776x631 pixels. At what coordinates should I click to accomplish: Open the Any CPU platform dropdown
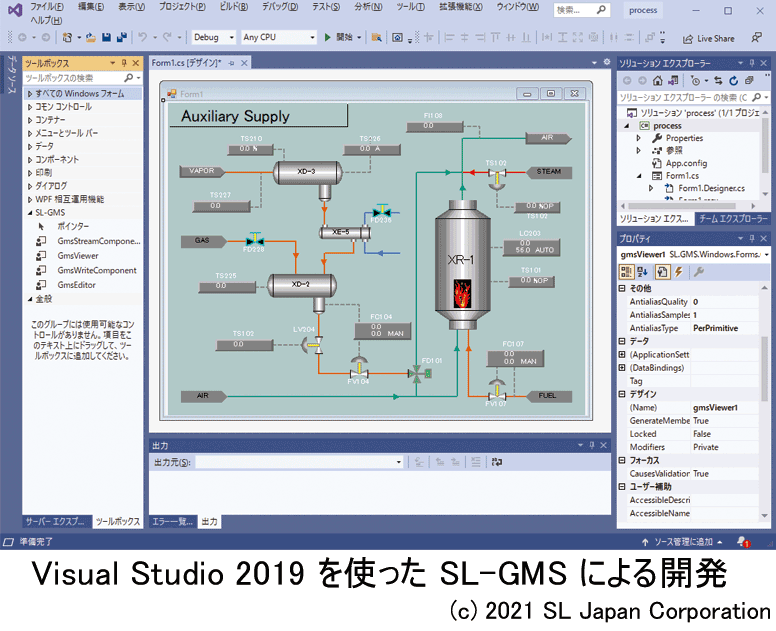[x=278, y=38]
